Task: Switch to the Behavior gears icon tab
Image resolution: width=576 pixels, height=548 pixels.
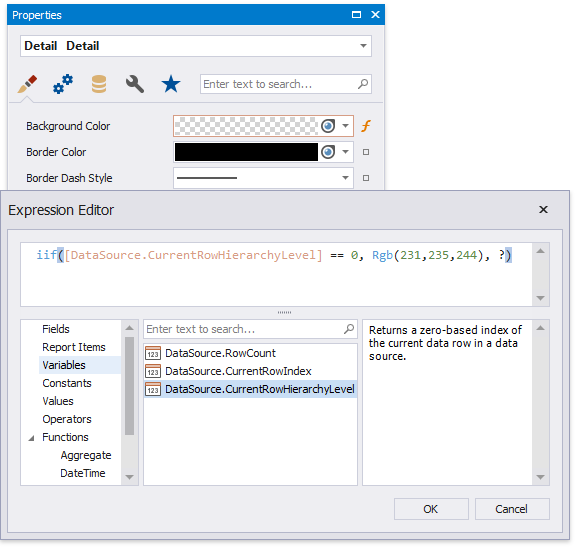Action: pos(63,84)
